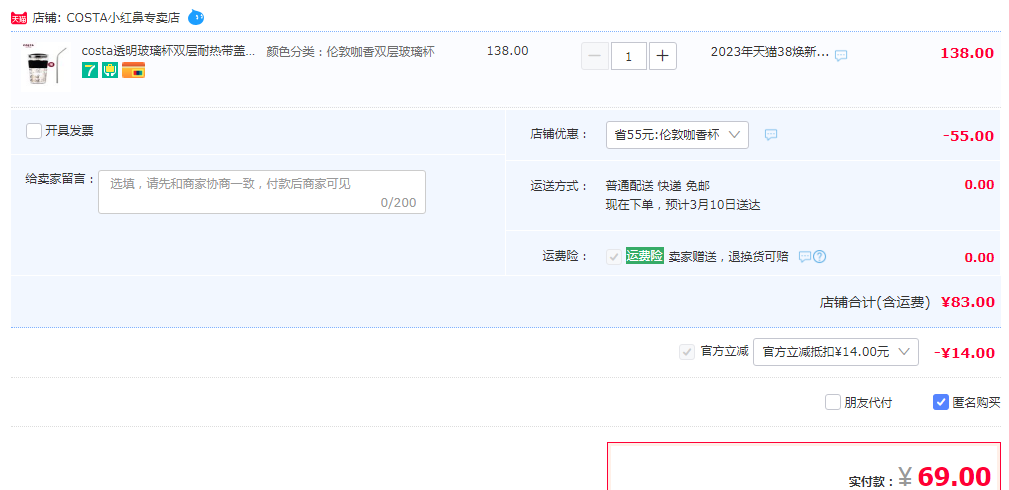1009x490 pixels.
Task: Click the 颜色分类：伦敦咖香双层玻璃杯 text
Action: (x=351, y=52)
